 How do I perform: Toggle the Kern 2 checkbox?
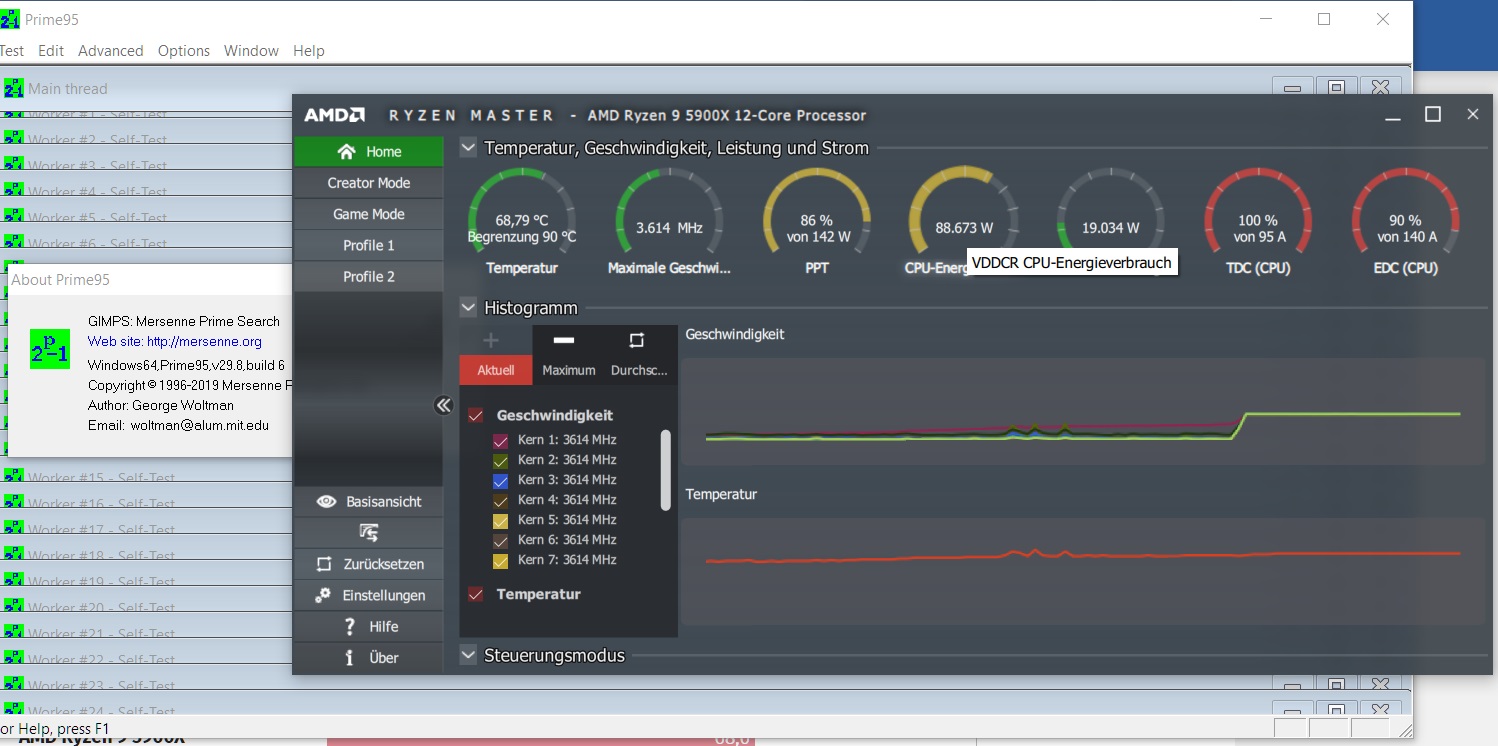click(x=501, y=461)
